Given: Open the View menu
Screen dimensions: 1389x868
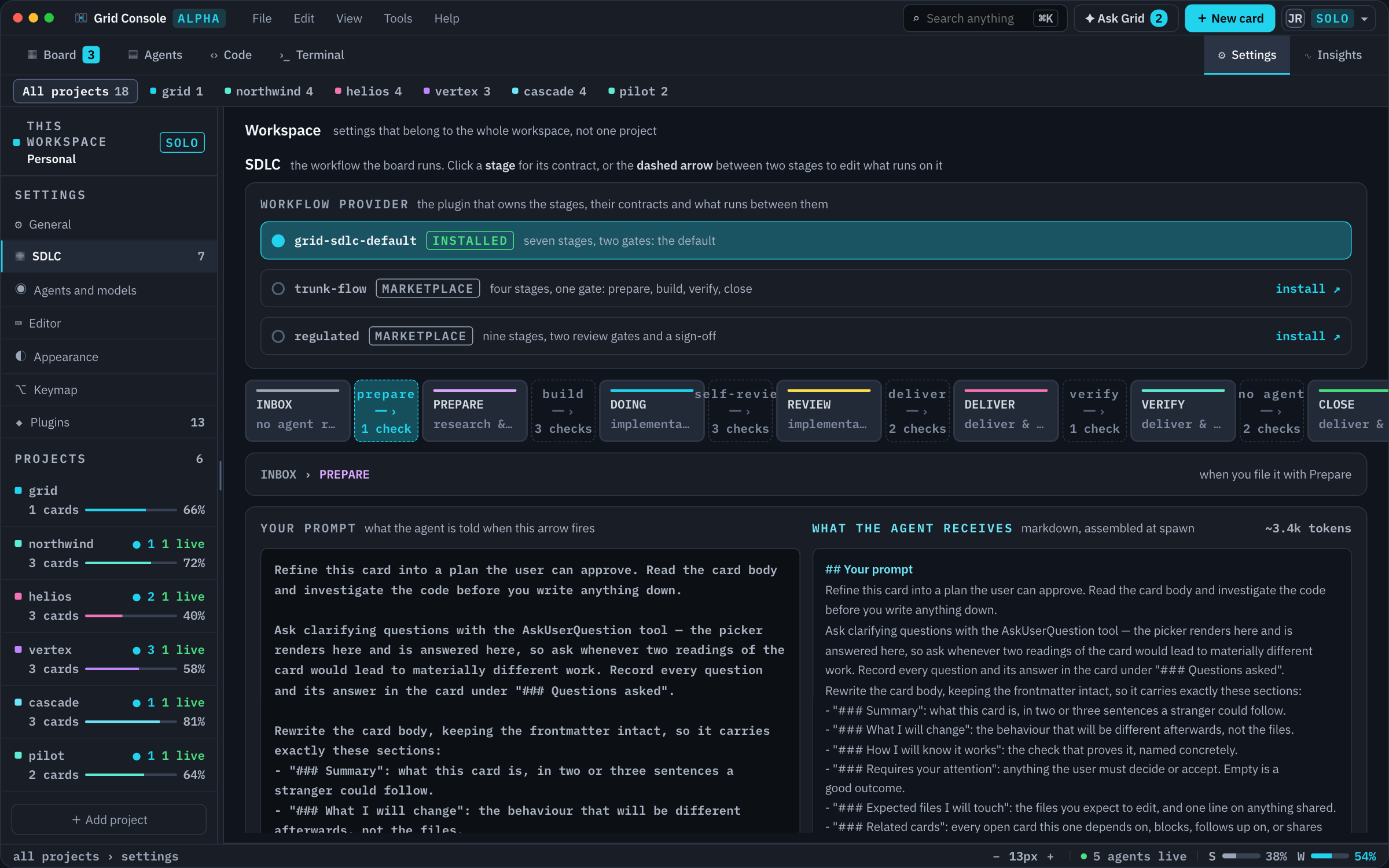Looking at the screenshot, I should click(349, 19).
